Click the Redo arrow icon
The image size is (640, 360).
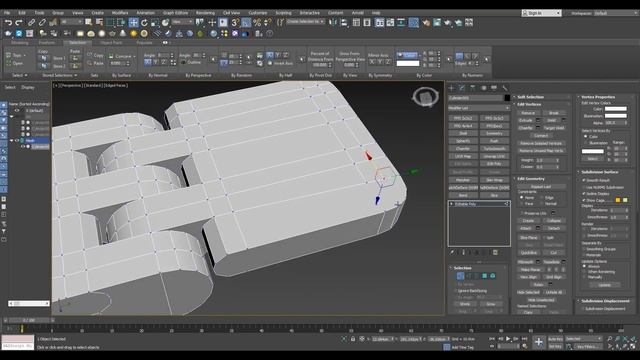coord(19,22)
